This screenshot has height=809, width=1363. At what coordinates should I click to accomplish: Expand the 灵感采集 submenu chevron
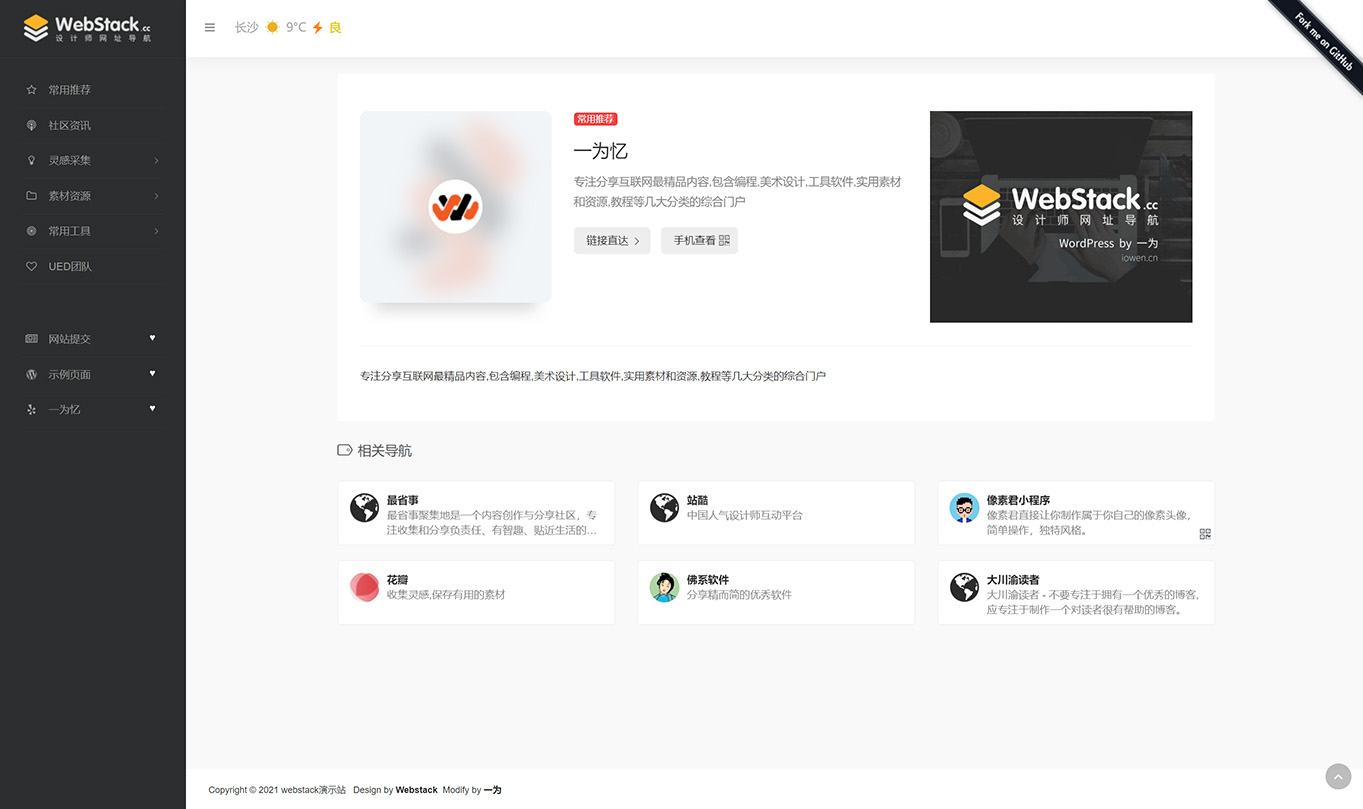click(156, 161)
